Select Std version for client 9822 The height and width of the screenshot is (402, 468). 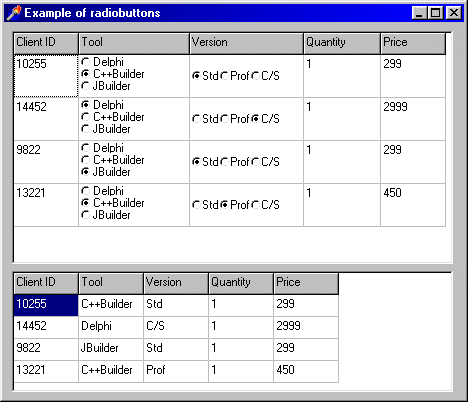(196, 162)
